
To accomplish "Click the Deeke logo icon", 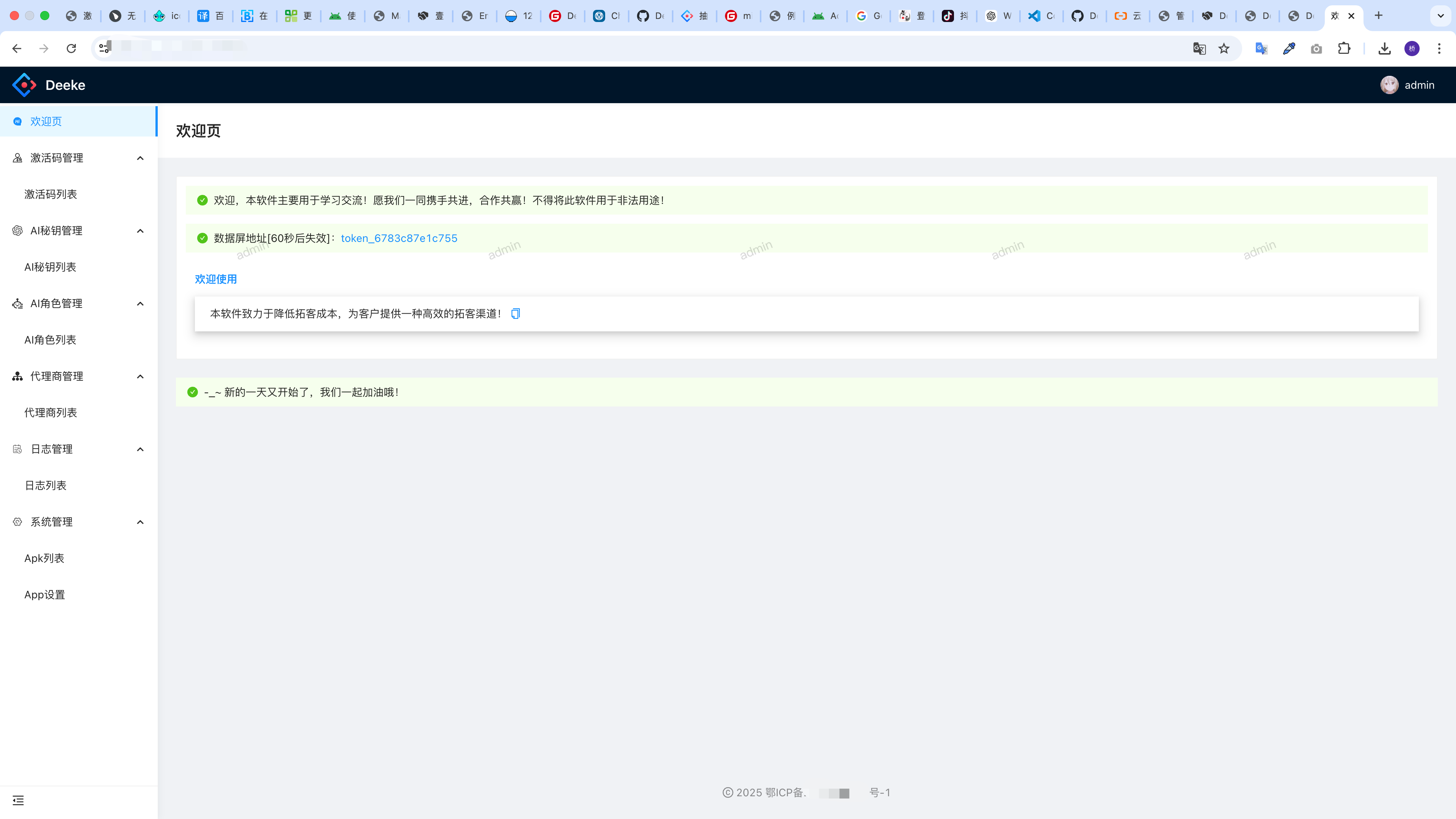I will click(24, 85).
